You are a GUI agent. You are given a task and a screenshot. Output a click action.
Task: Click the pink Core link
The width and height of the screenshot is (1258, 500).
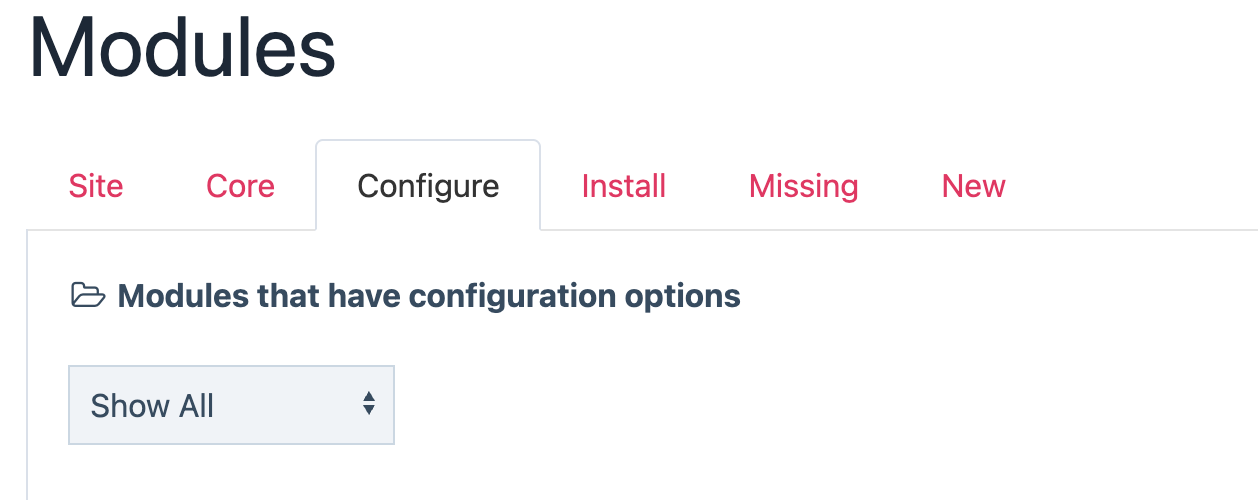(x=240, y=186)
